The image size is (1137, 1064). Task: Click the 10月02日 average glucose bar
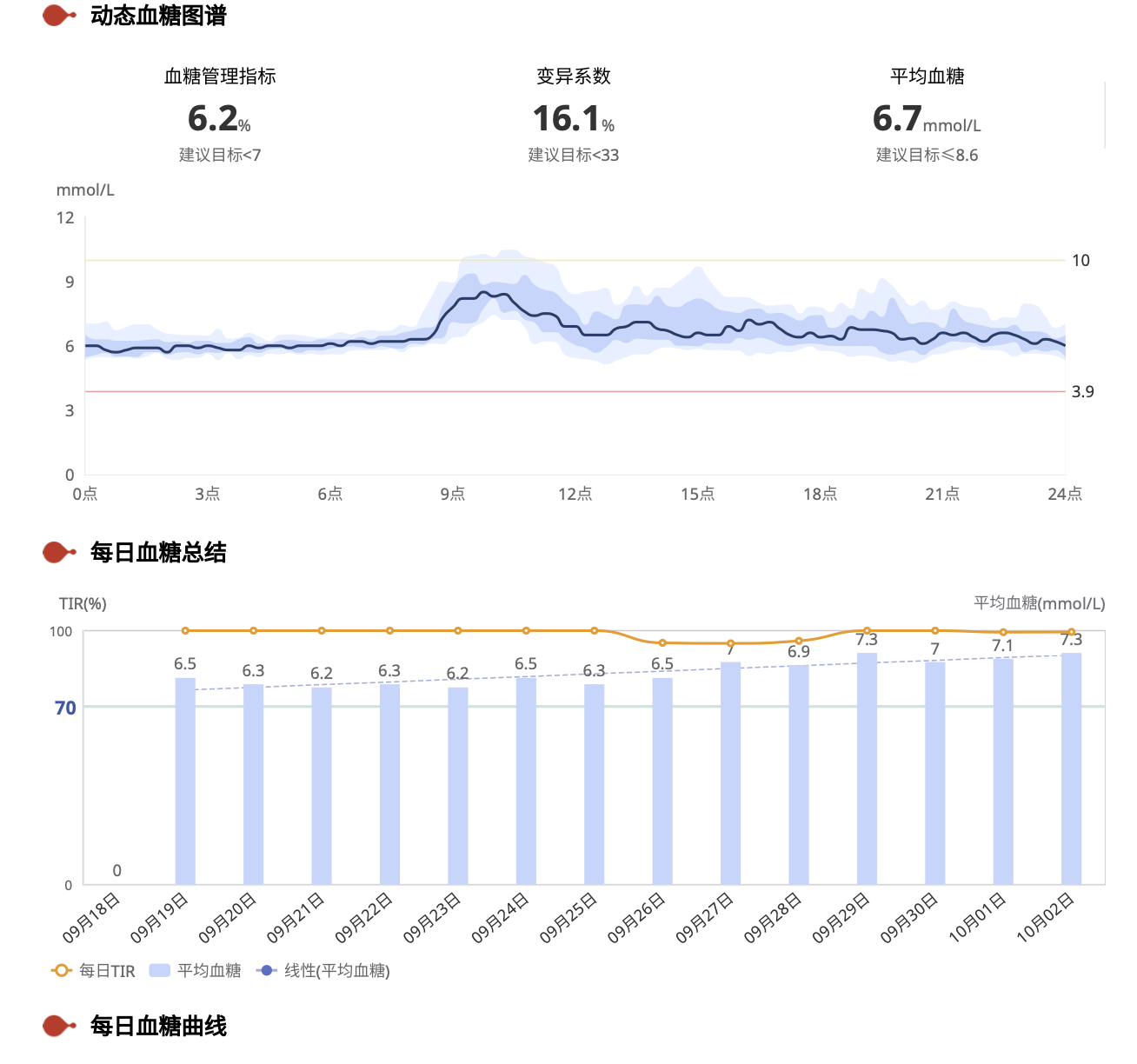click(x=1071, y=768)
